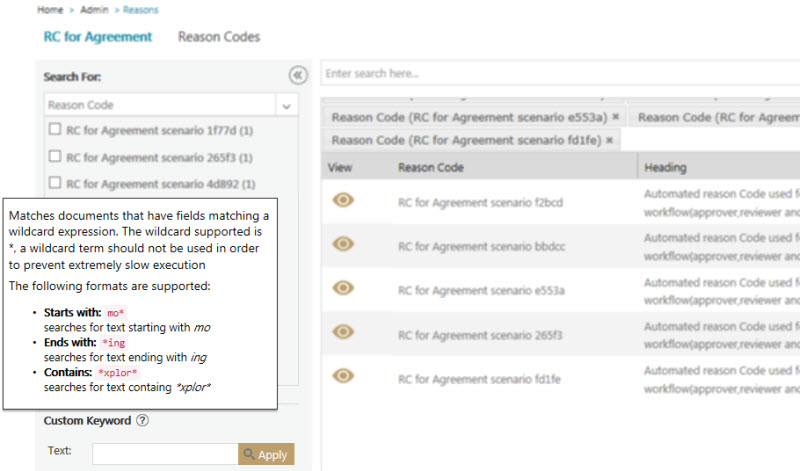Click the Custom Keyword text input field

164,454
